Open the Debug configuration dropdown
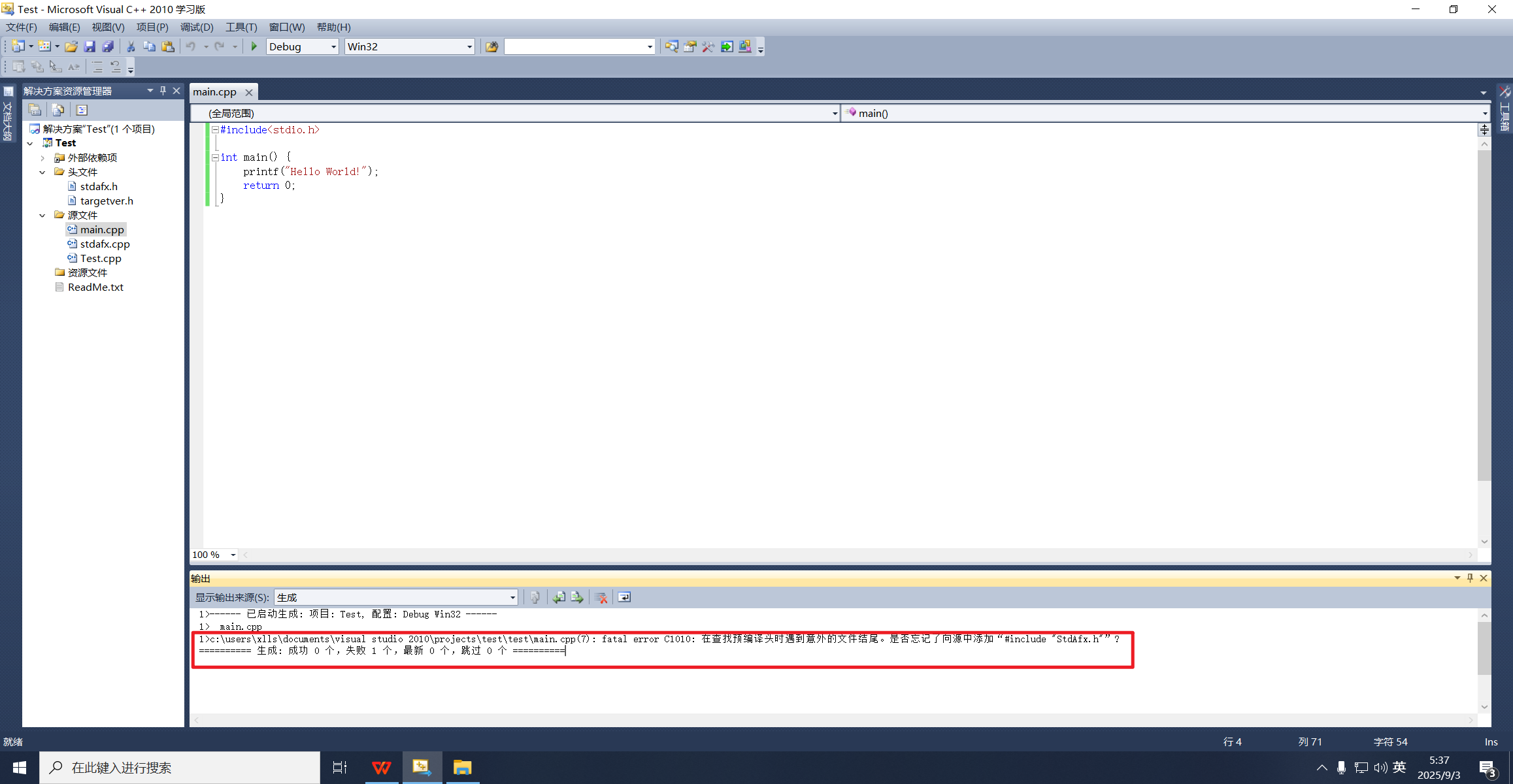 click(x=333, y=46)
